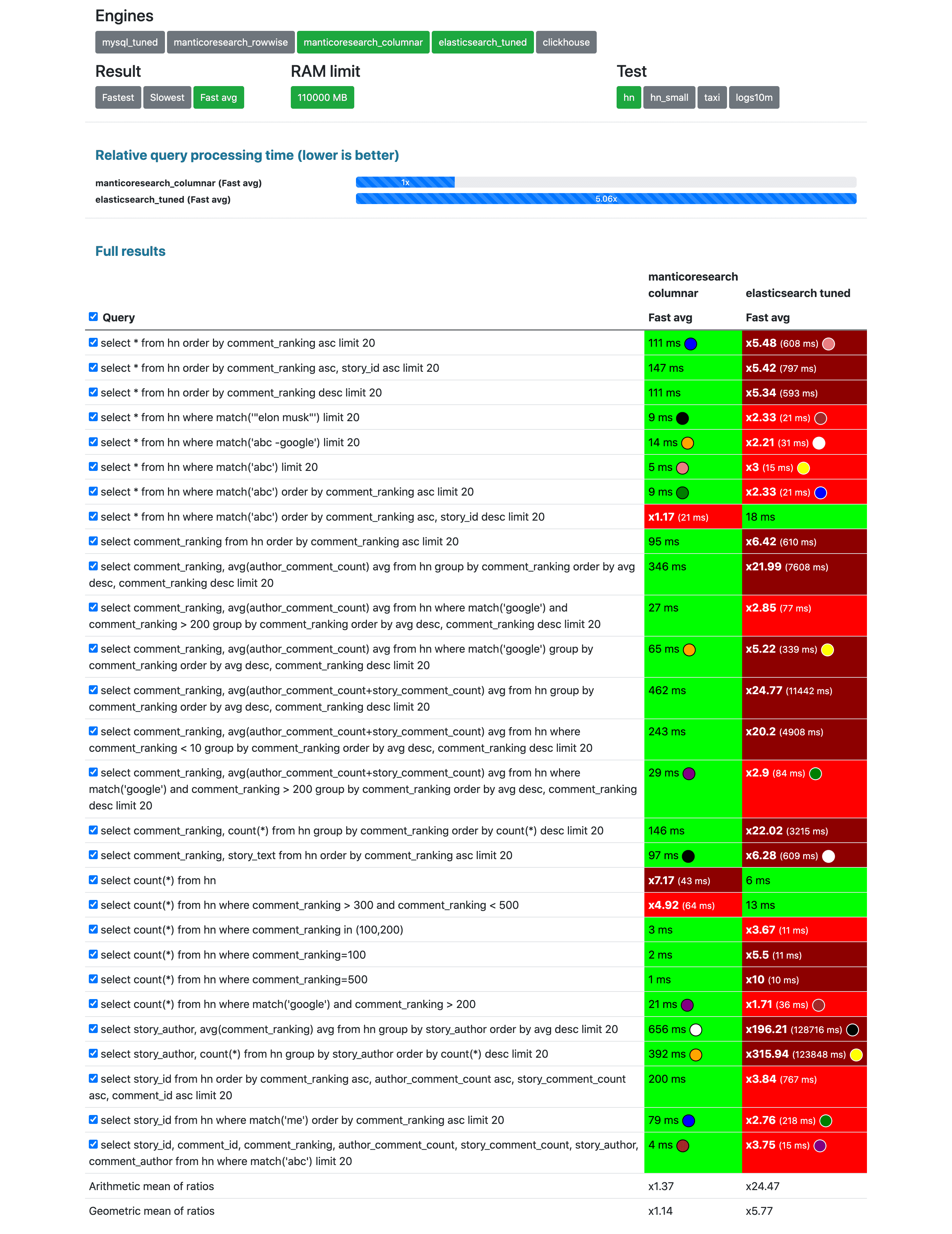952x1234 pixels.
Task: Click the purple dot next to 29 ms
Action: click(689, 773)
